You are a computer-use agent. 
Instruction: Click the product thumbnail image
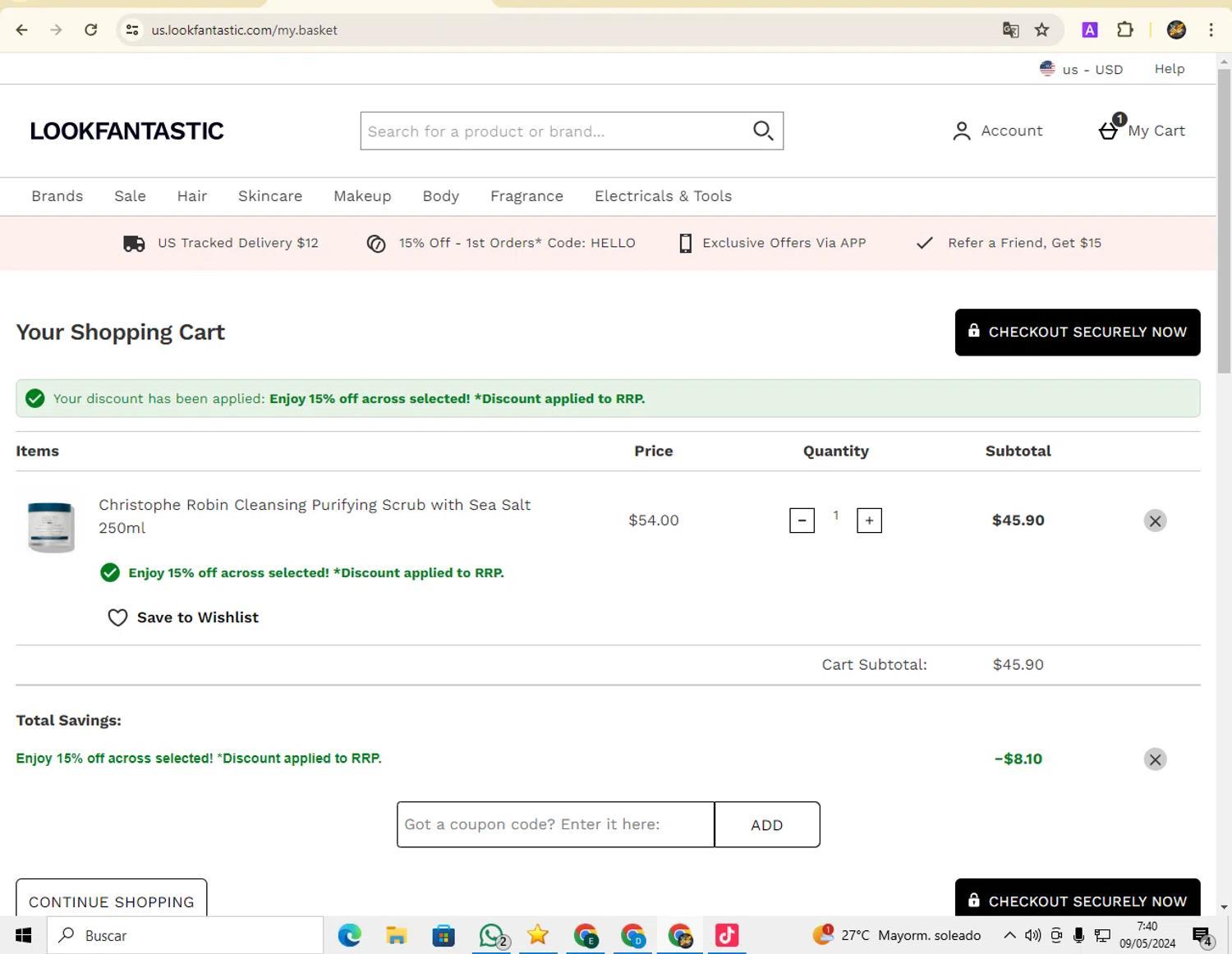pos(51,527)
